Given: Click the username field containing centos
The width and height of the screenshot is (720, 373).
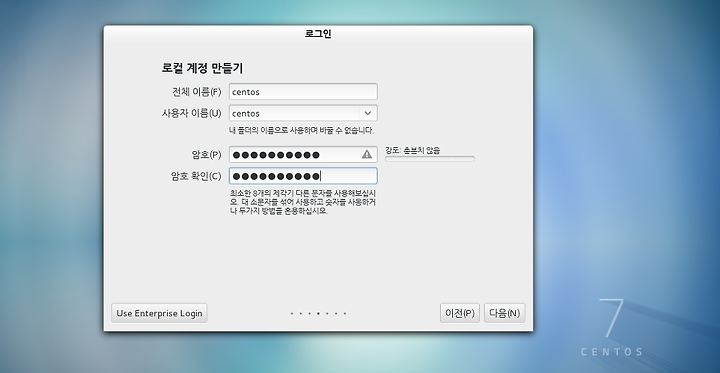Looking at the screenshot, I should pos(294,113).
